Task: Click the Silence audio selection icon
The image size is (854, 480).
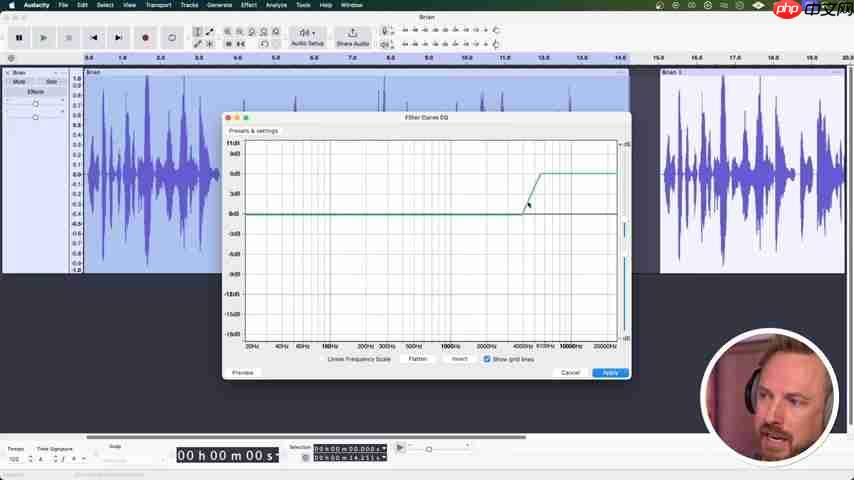Action: (240, 44)
